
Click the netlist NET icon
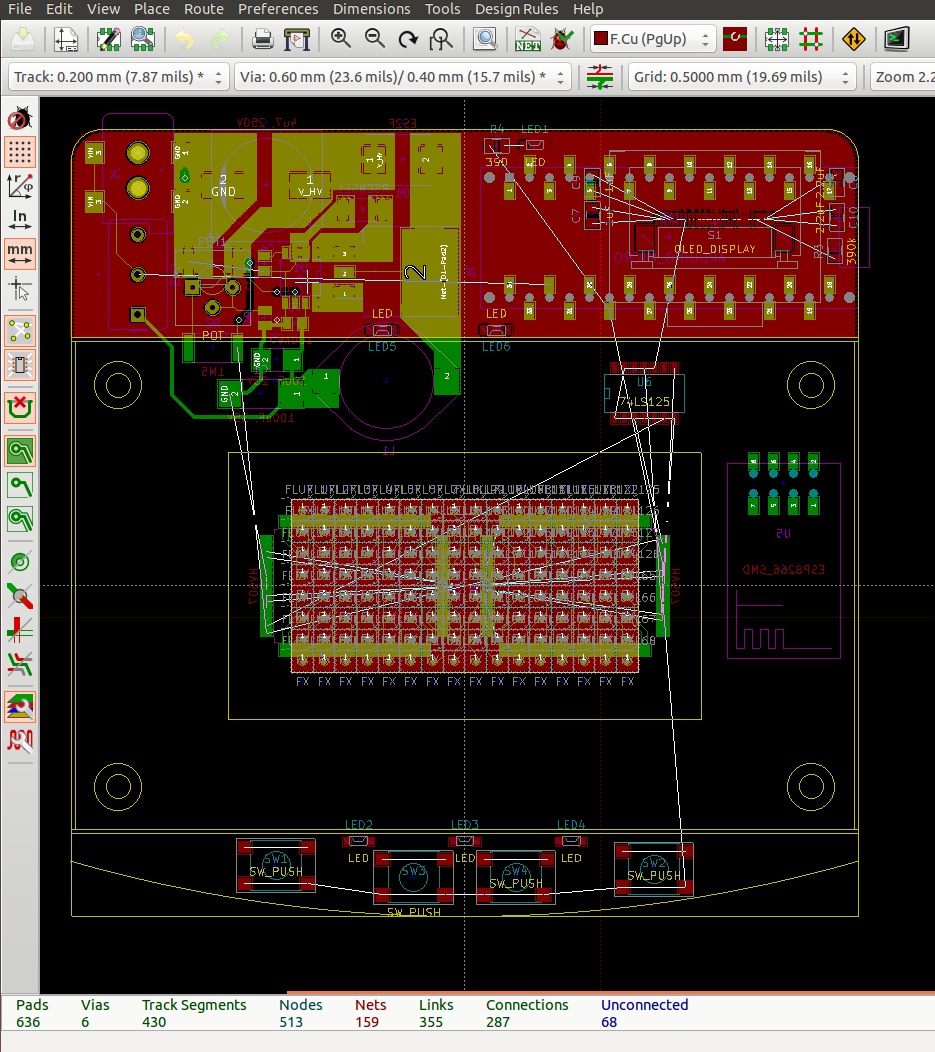(527, 39)
